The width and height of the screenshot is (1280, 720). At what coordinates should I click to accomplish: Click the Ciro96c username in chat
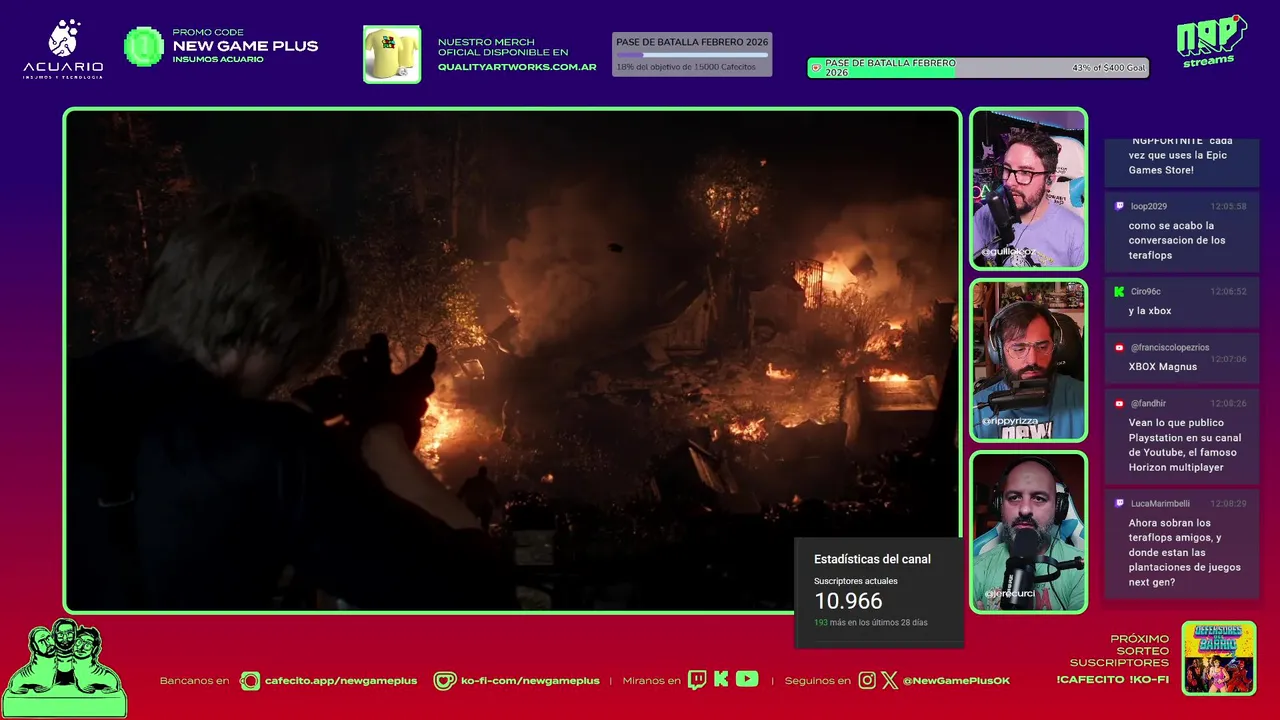tap(1146, 292)
